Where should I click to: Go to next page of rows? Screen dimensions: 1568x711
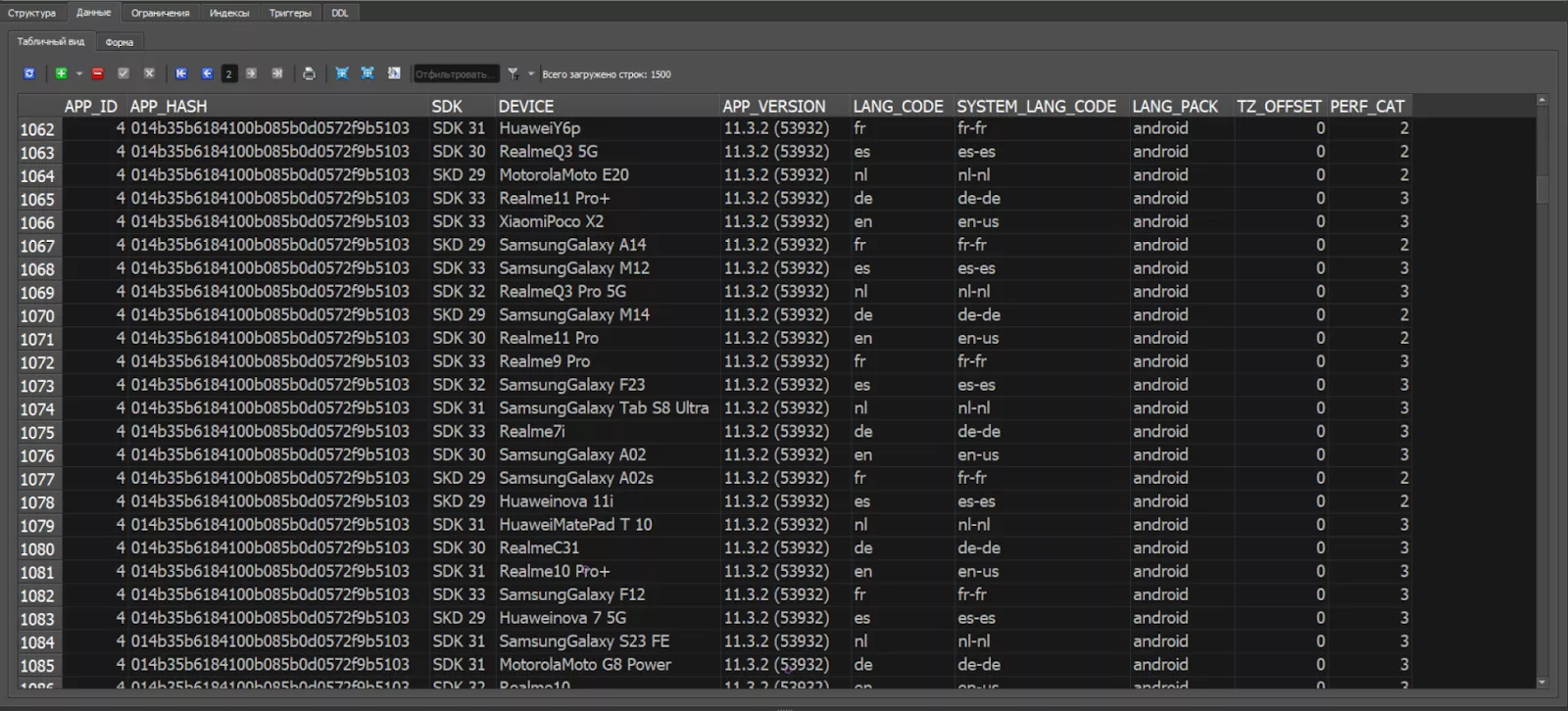pos(252,73)
